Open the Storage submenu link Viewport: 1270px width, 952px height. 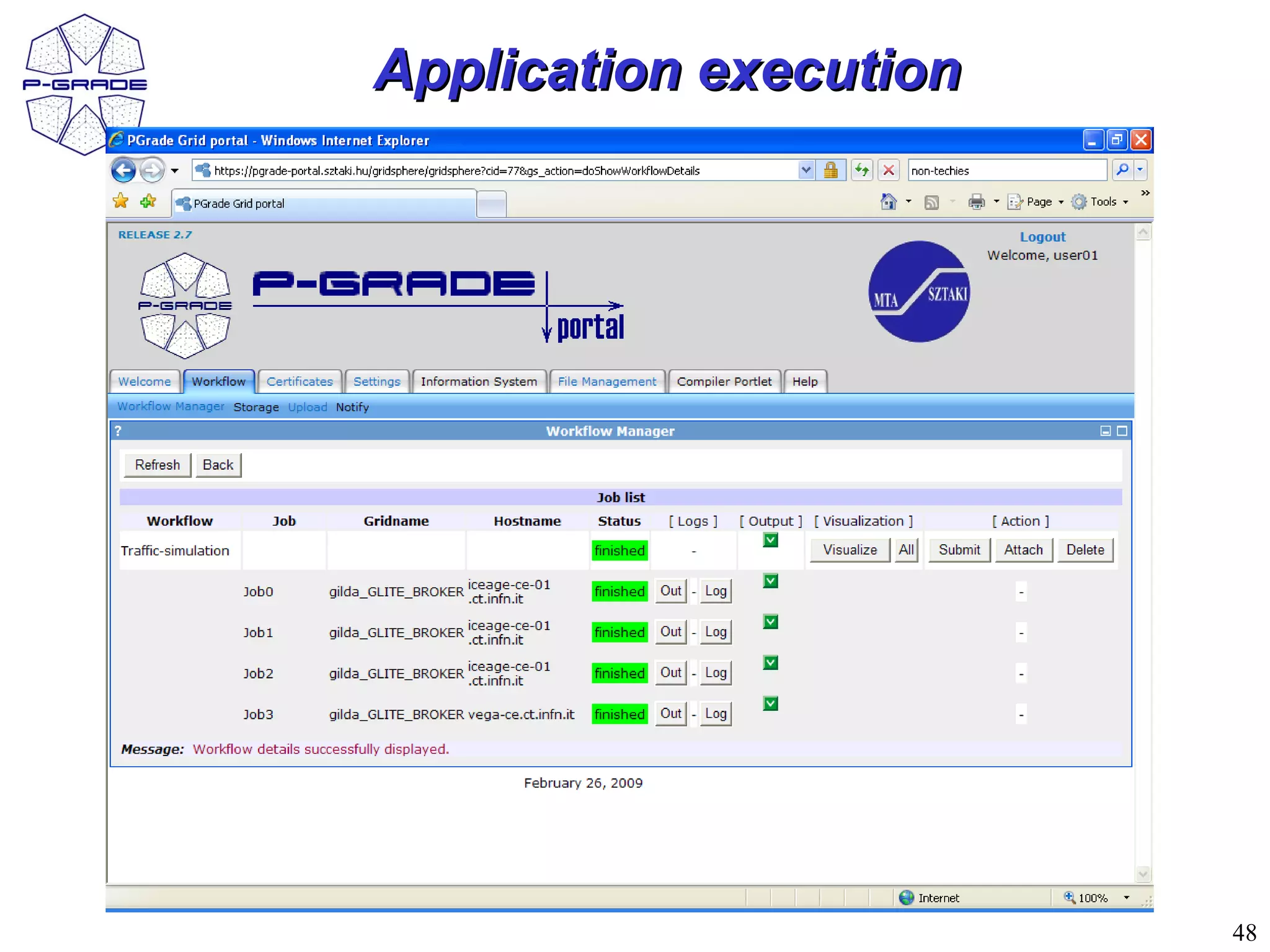pyautogui.click(x=256, y=407)
